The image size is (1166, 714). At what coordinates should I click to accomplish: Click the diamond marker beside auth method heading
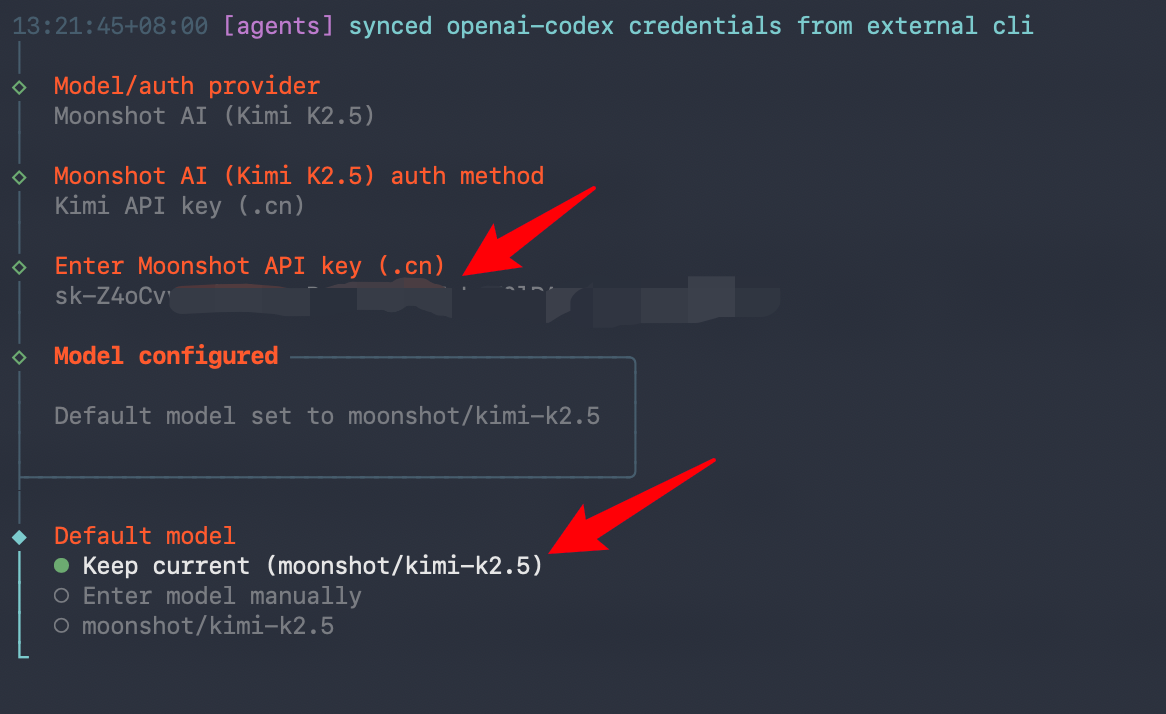pos(19,177)
